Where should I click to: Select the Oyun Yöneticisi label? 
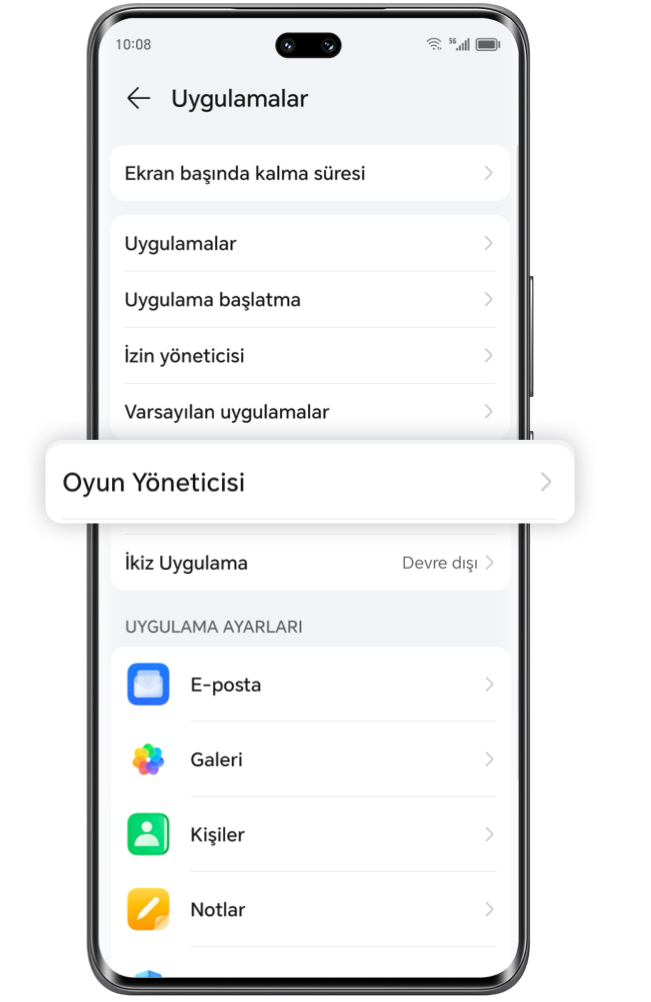(153, 482)
